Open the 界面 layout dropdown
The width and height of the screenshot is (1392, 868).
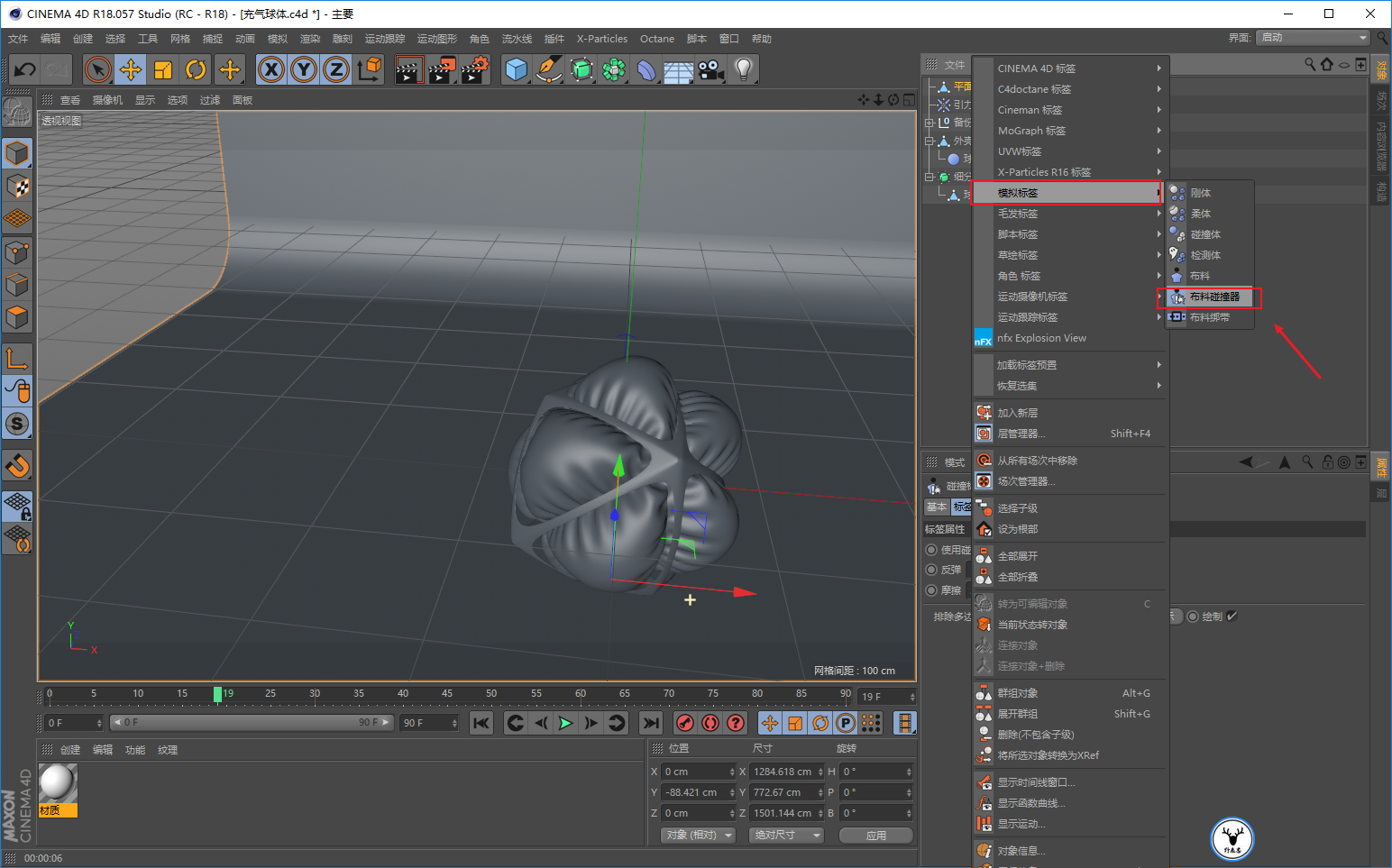coord(1313,37)
